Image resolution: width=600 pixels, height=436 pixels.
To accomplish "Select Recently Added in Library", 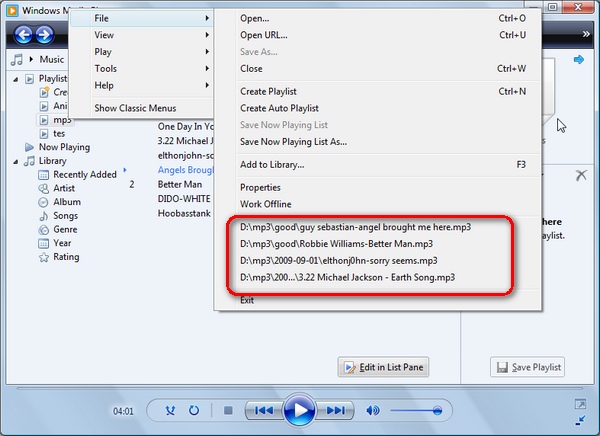I will click(x=85, y=175).
